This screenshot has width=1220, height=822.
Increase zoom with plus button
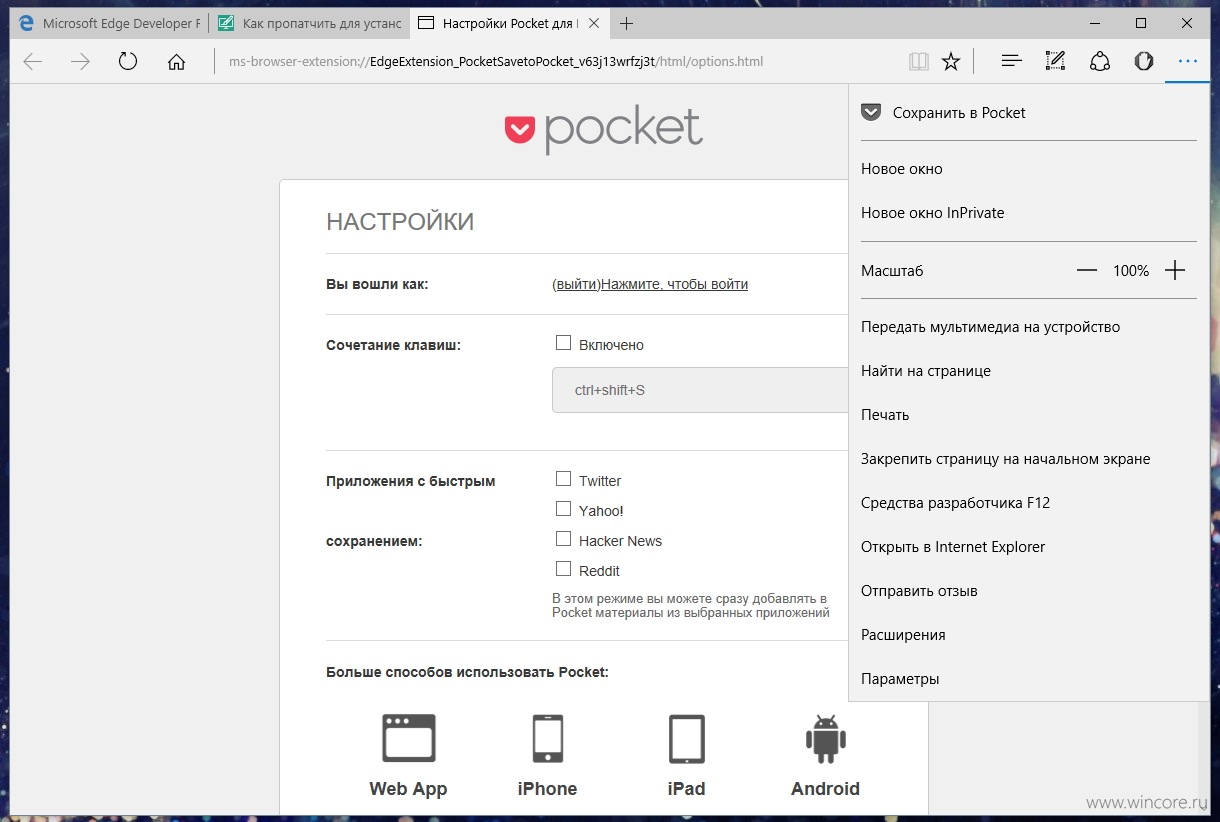pos(1175,270)
